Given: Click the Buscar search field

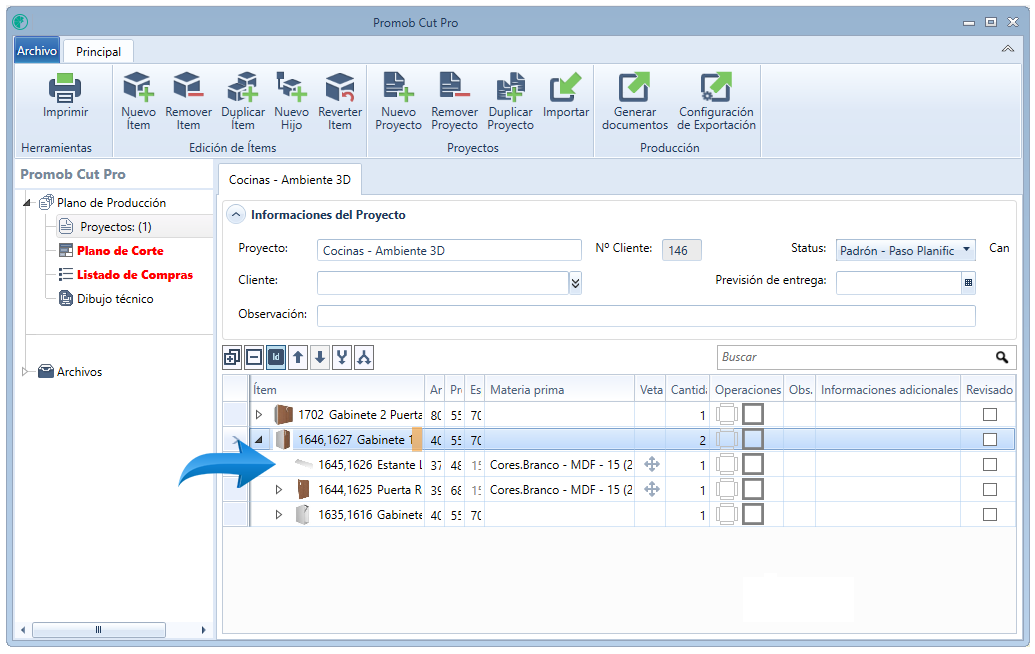Looking at the screenshot, I should 855,357.
